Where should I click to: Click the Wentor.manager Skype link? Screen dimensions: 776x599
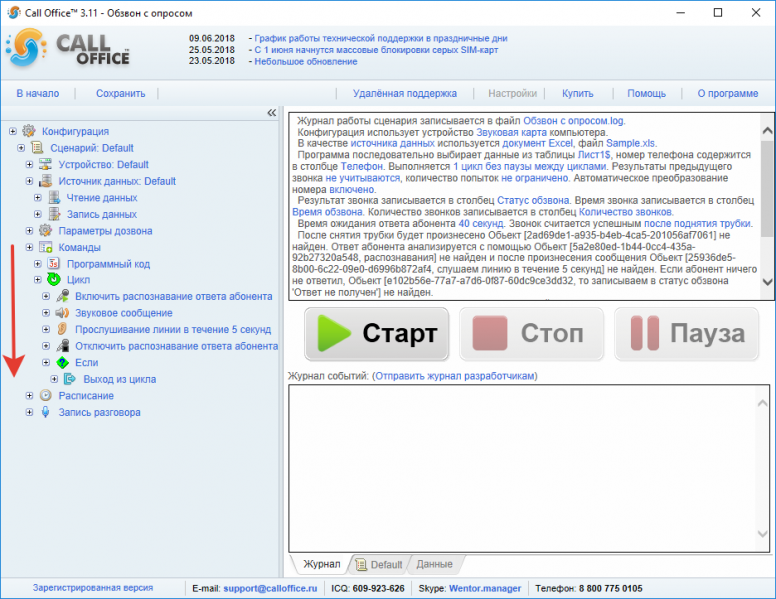pyautogui.click(x=485, y=588)
